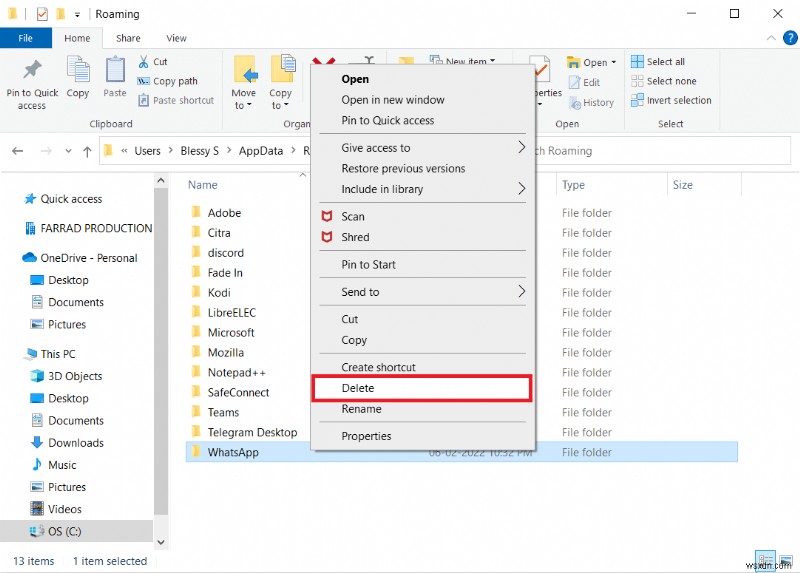Expand the ribbon Open button dropdown
The width and height of the screenshot is (800, 573).
[614, 63]
